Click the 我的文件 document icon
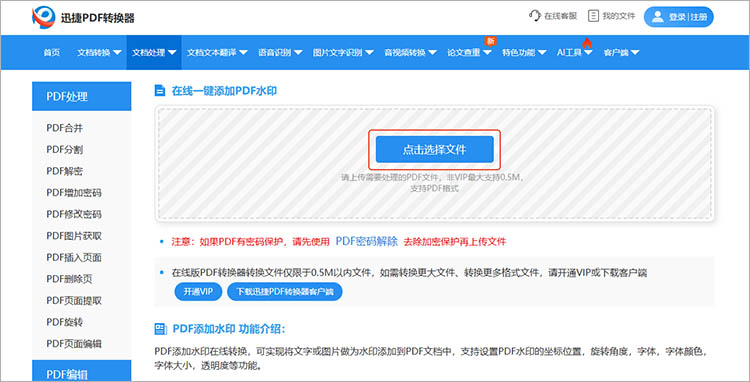The width and height of the screenshot is (750, 382). (x=593, y=16)
